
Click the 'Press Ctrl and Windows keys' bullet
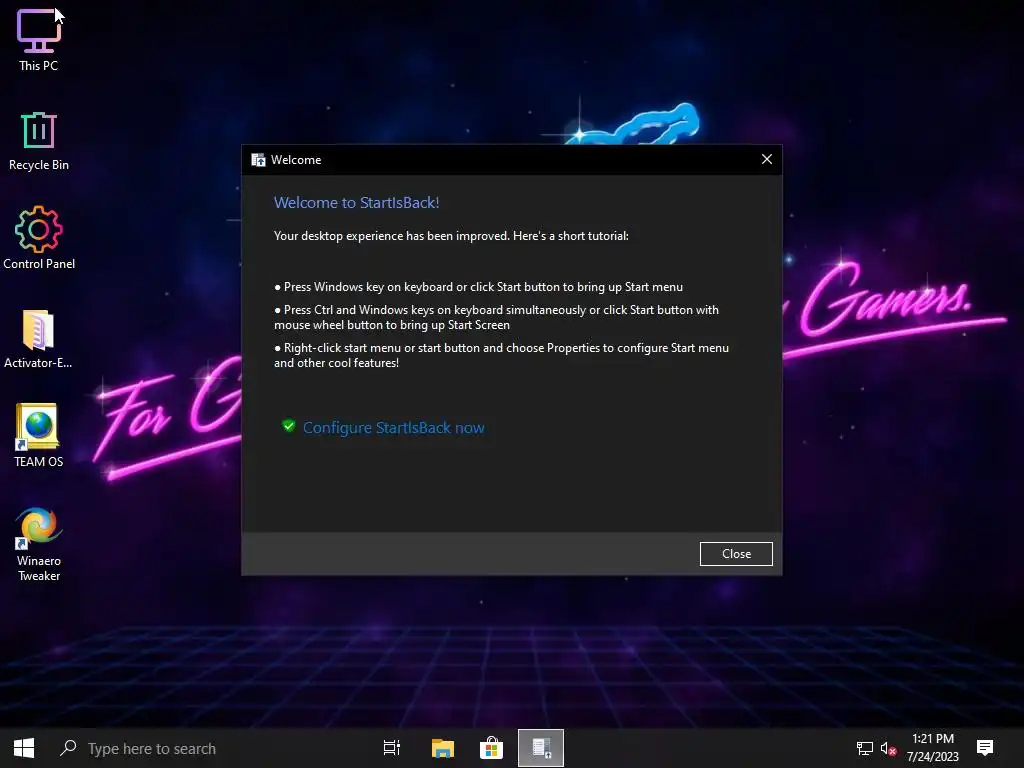tap(496, 317)
